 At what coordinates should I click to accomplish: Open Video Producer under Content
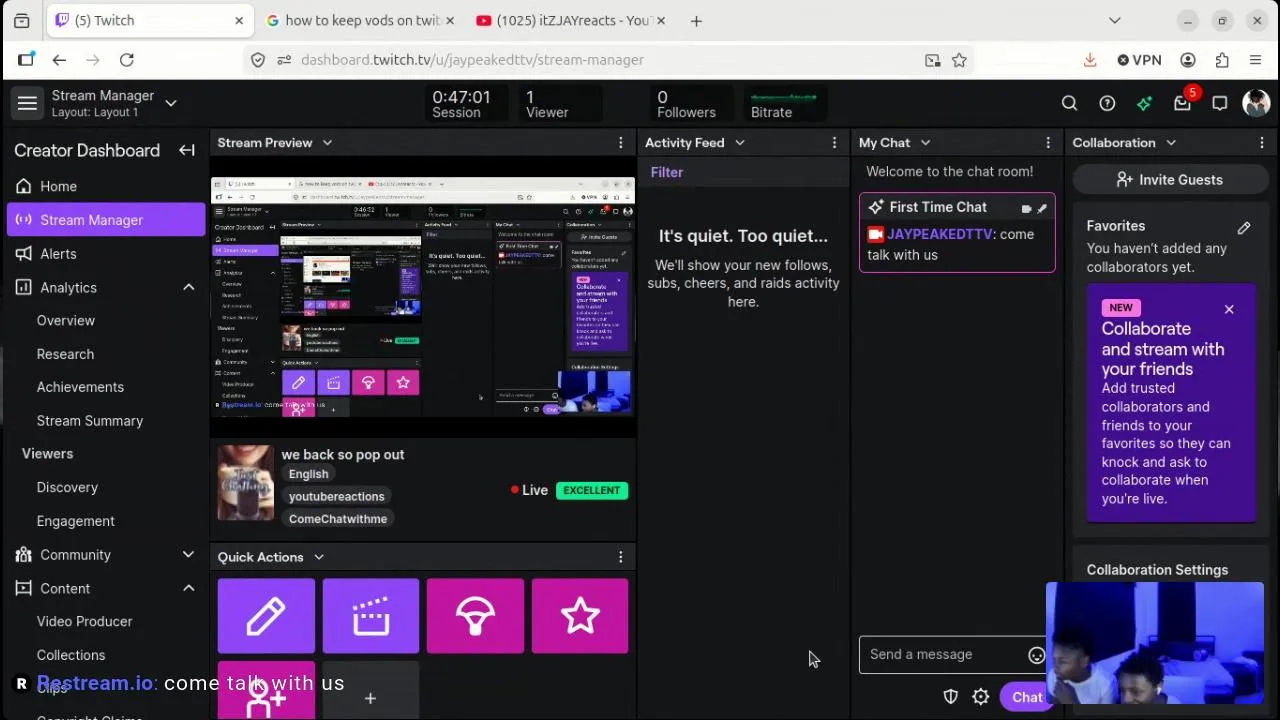[84, 622]
